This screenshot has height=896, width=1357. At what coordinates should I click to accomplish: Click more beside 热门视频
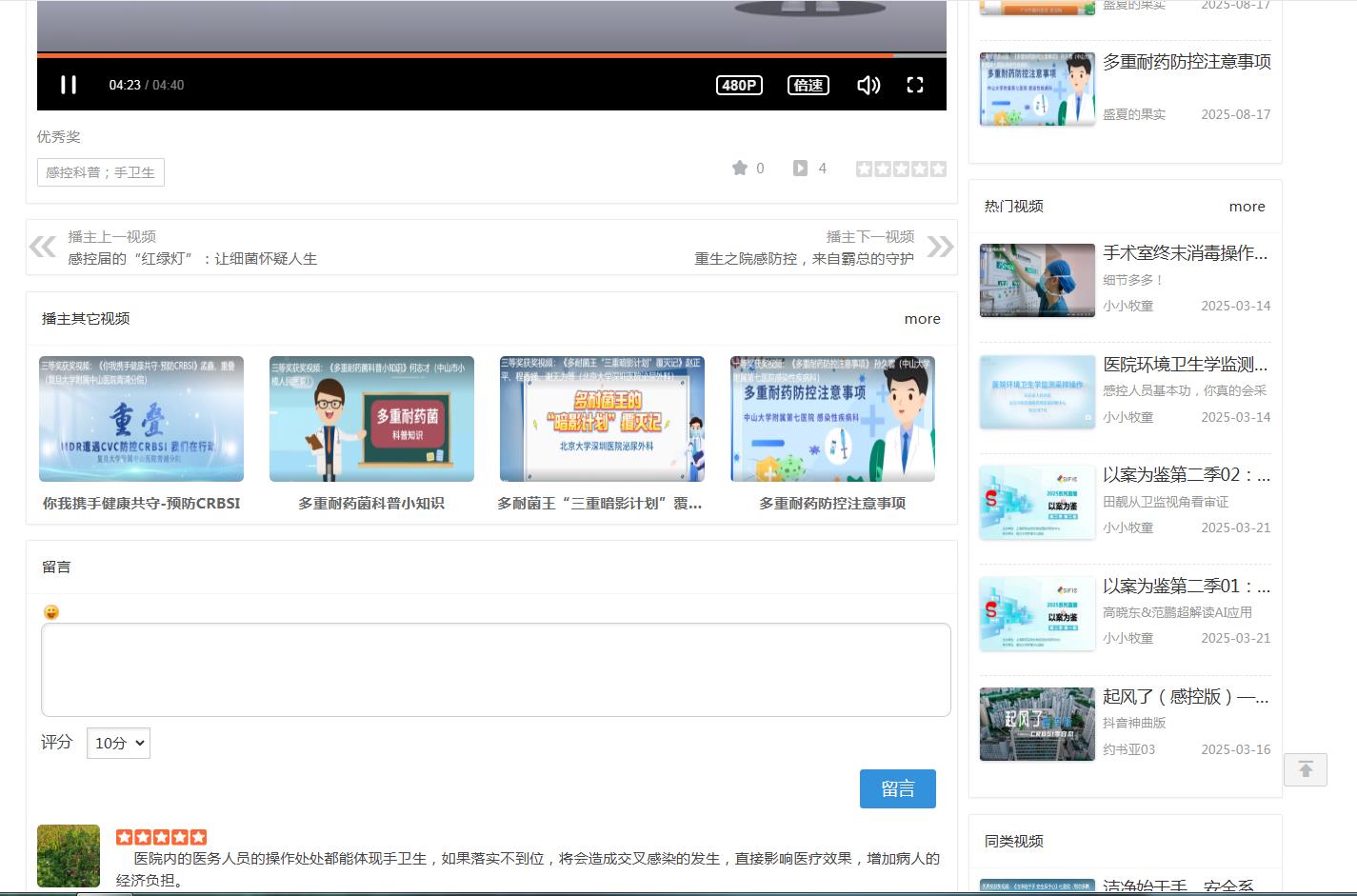click(1247, 206)
